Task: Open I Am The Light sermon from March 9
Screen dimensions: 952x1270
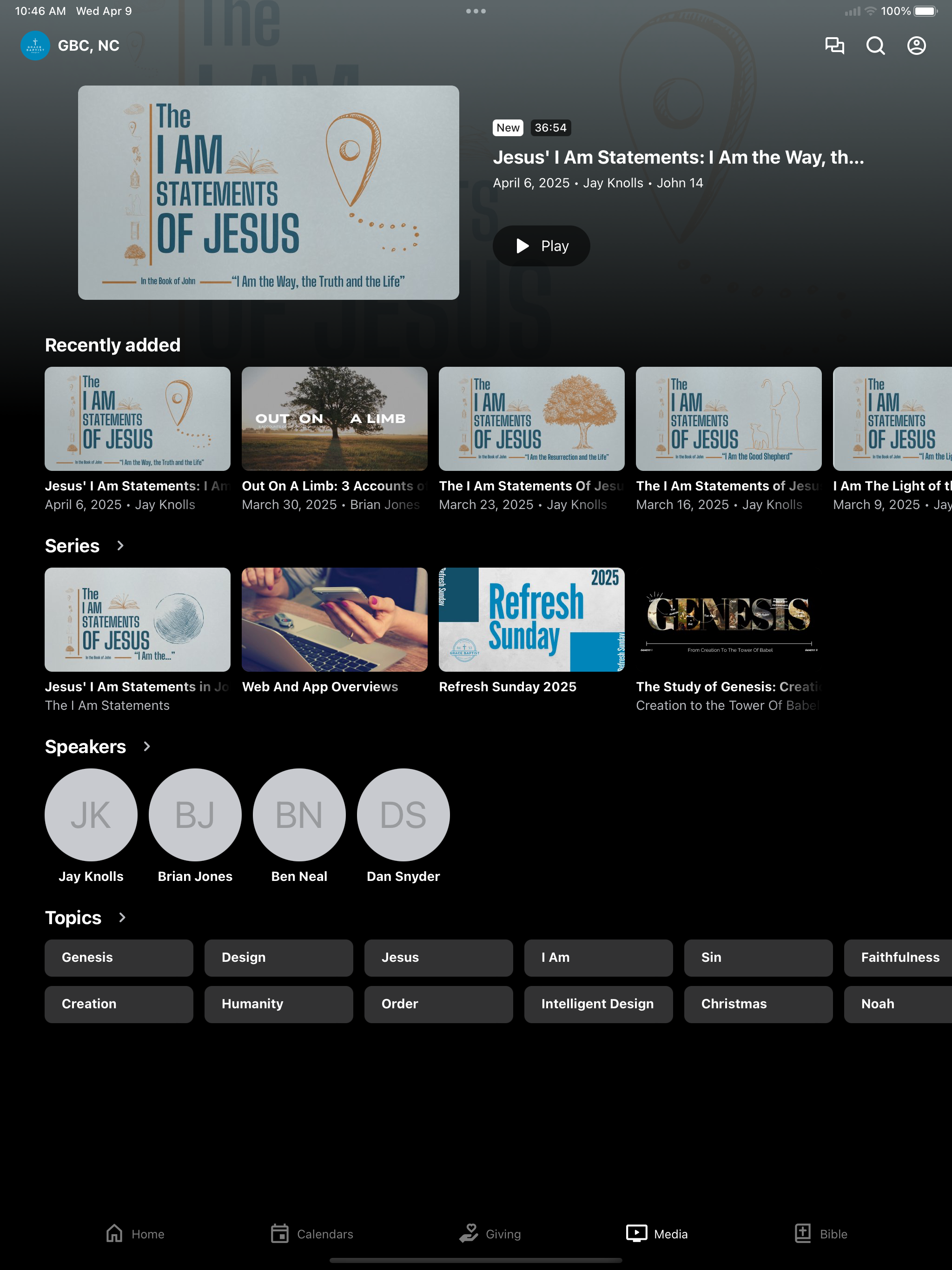Action: [x=892, y=418]
